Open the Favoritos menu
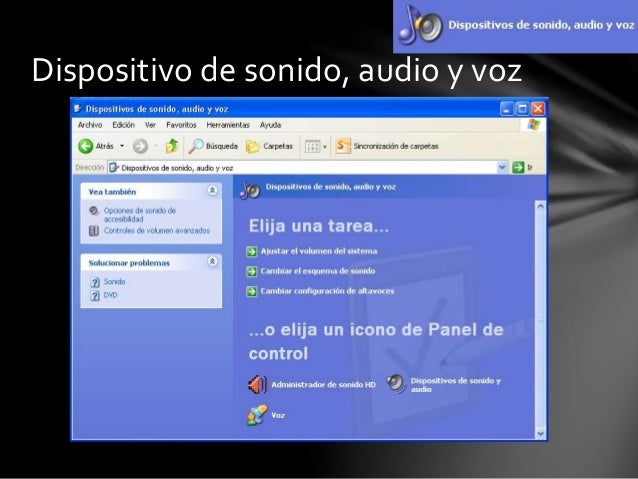The height and width of the screenshot is (479, 638). point(181,125)
